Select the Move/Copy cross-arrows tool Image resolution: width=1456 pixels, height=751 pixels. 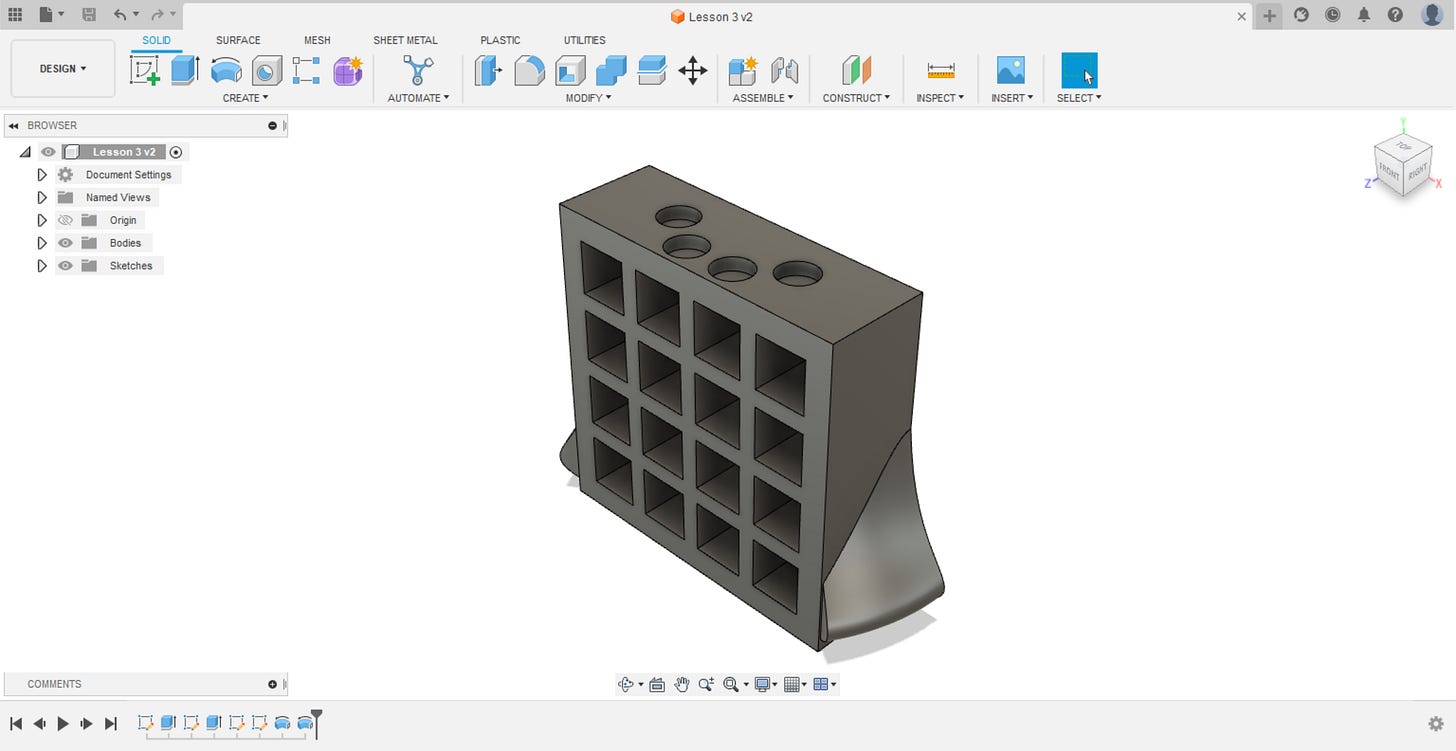(x=692, y=70)
